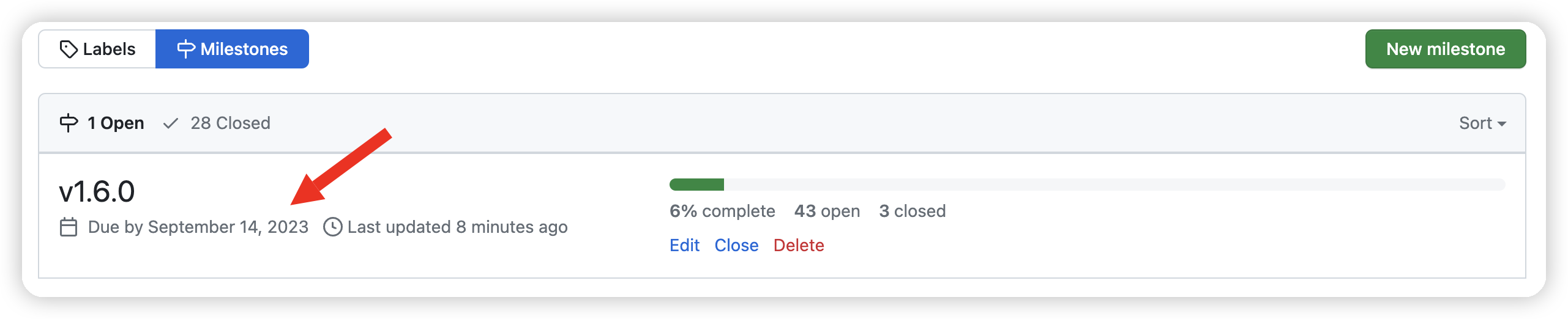Screen dimensions: 1568x319
Task: Click the 3 closed issues count
Action: coord(912,211)
